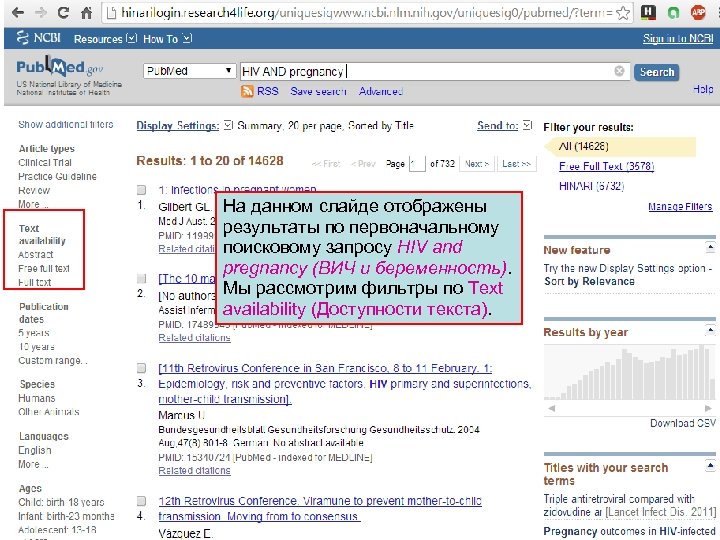Filter by Practice Guideline article type
This screenshot has width=720, height=540.
tap(57, 176)
